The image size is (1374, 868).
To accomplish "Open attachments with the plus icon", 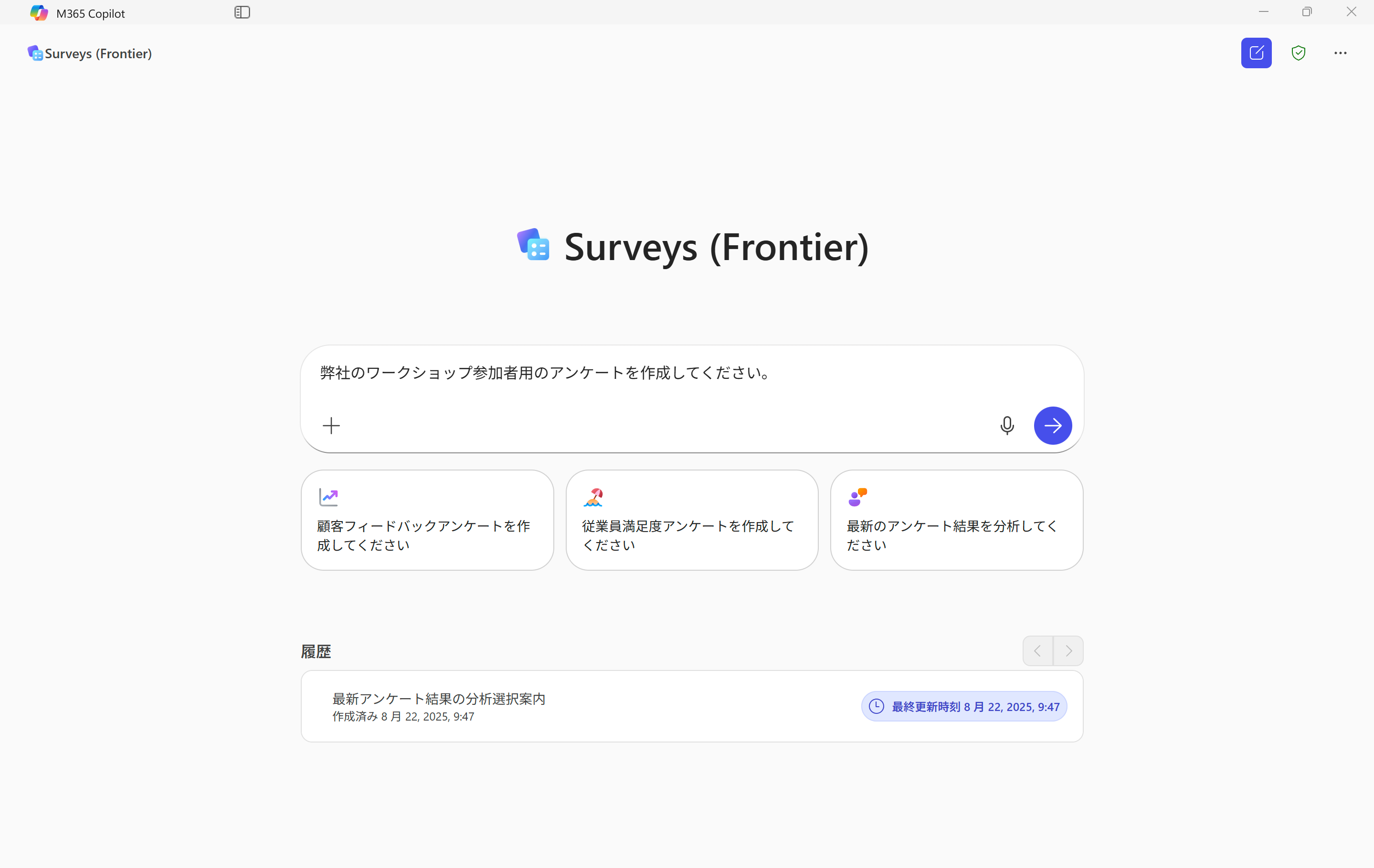I will click(x=331, y=426).
